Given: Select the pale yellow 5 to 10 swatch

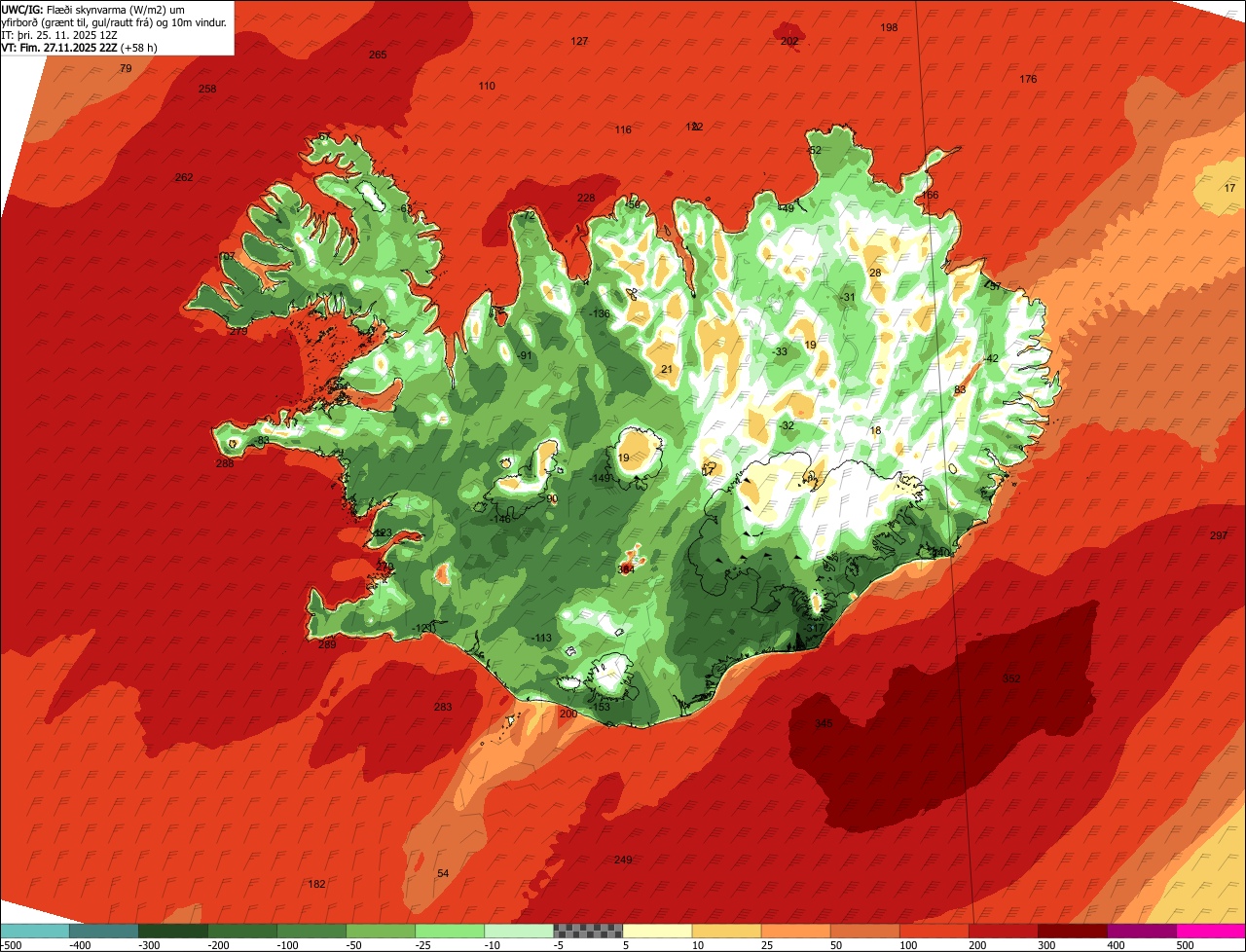Looking at the screenshot, I should (657, 932).
